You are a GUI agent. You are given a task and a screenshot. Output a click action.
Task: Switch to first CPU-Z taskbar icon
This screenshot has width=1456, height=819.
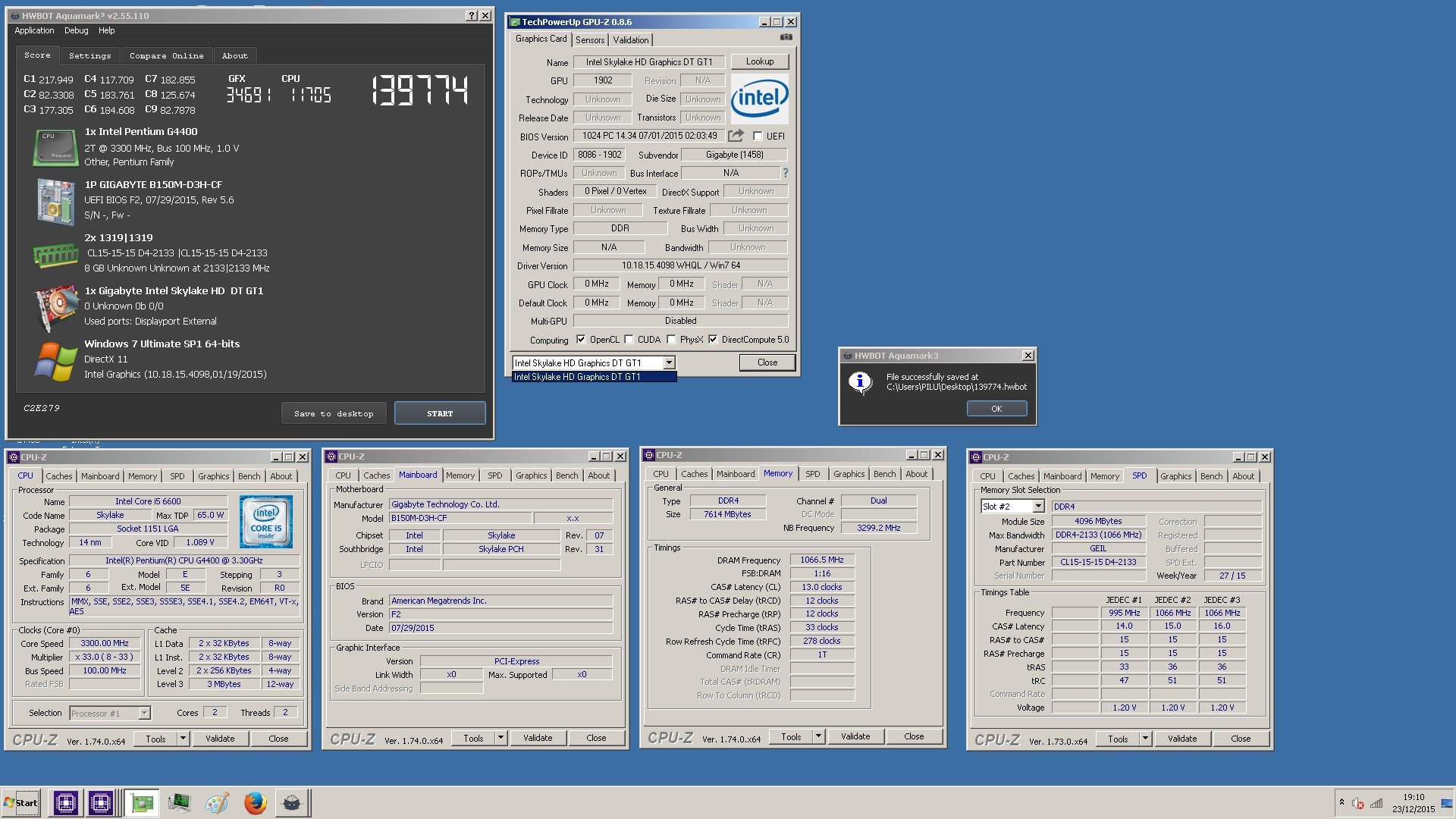click(x=65, y=803)
